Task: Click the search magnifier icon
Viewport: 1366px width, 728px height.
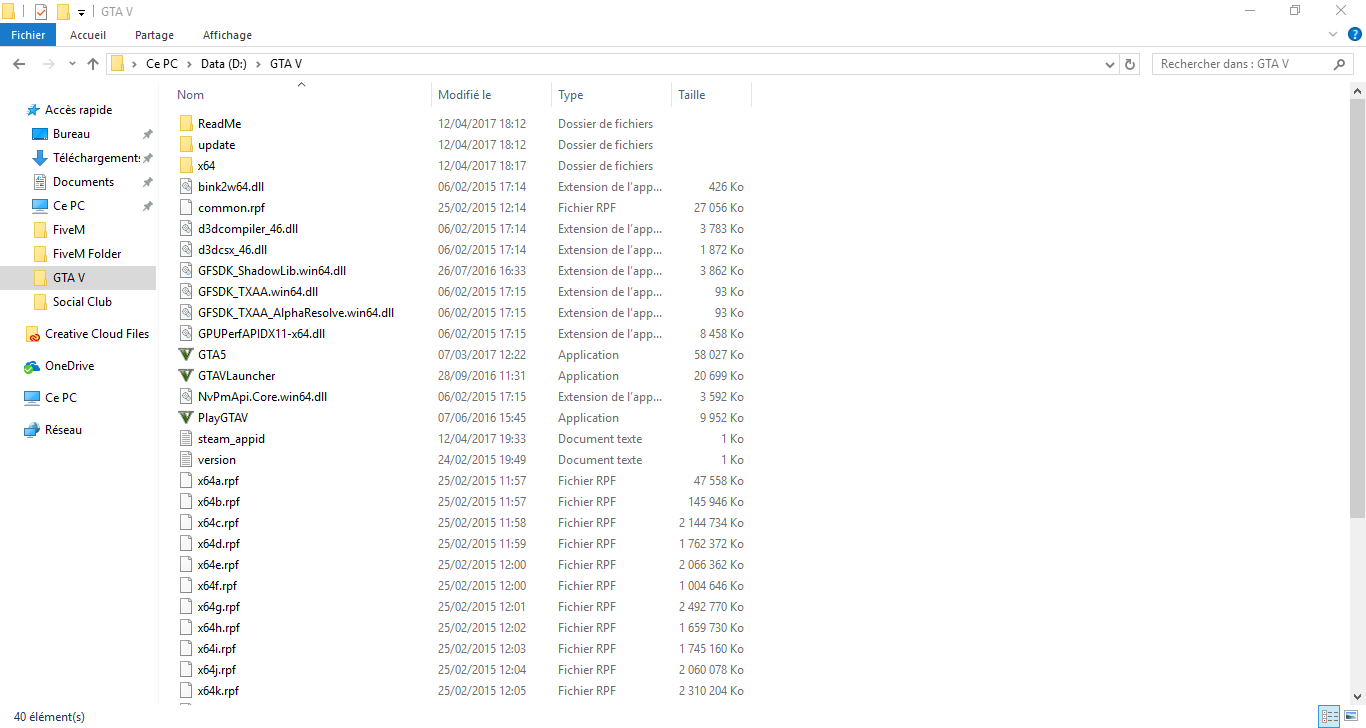Action: (1340, 64)
